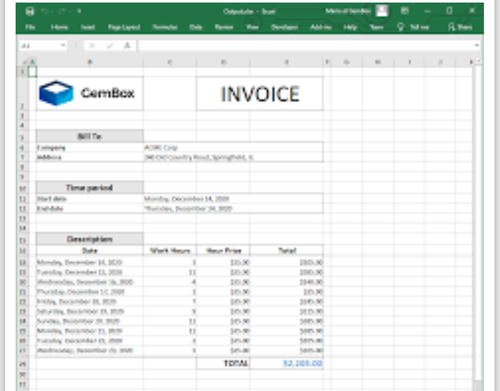Open the Formulas ribbon tab
The image size is (500, 391).
(165, 27)
